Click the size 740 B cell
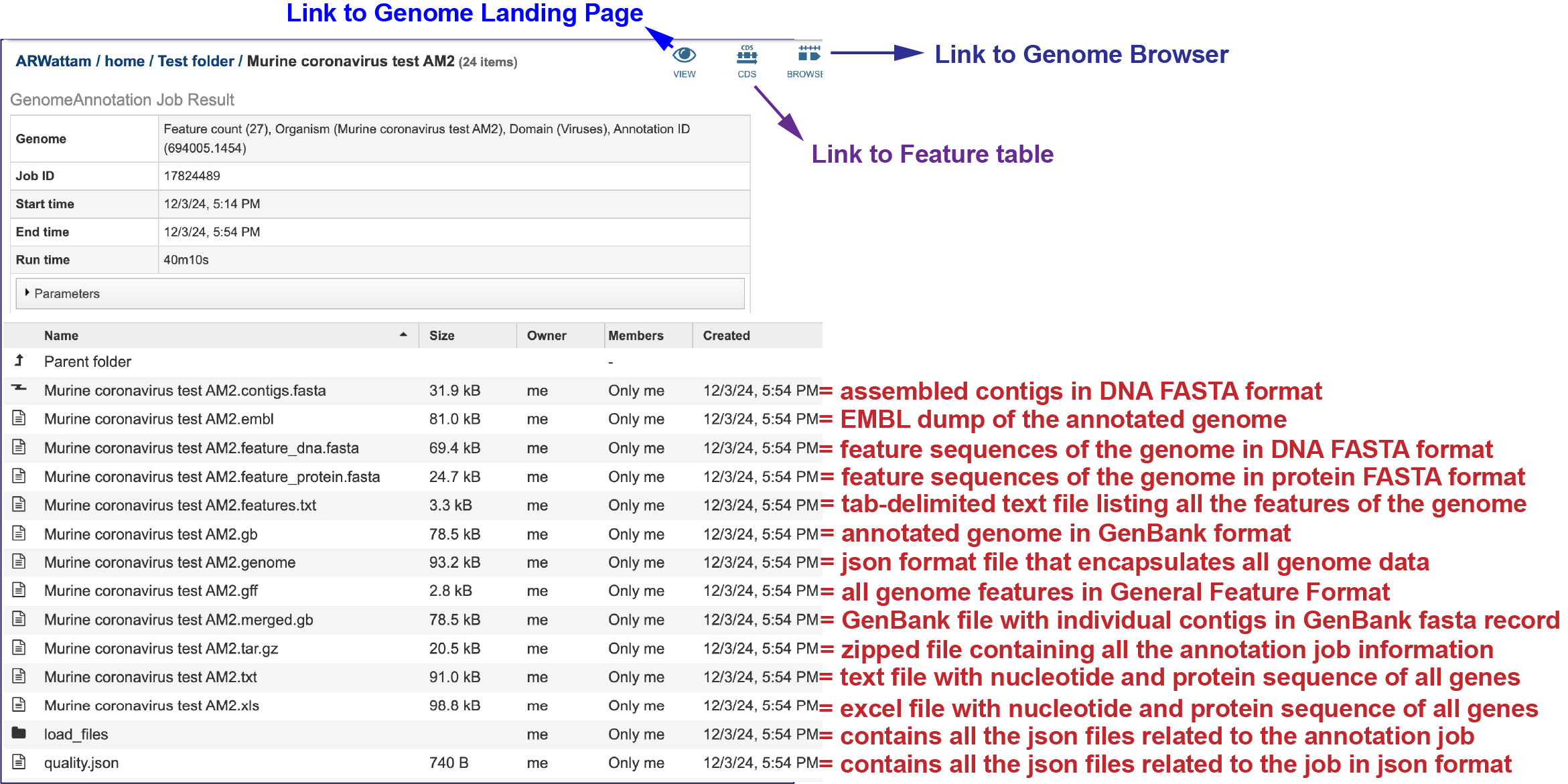The width and height of the screenshot is (1568, 784). (x=449, y=763)
